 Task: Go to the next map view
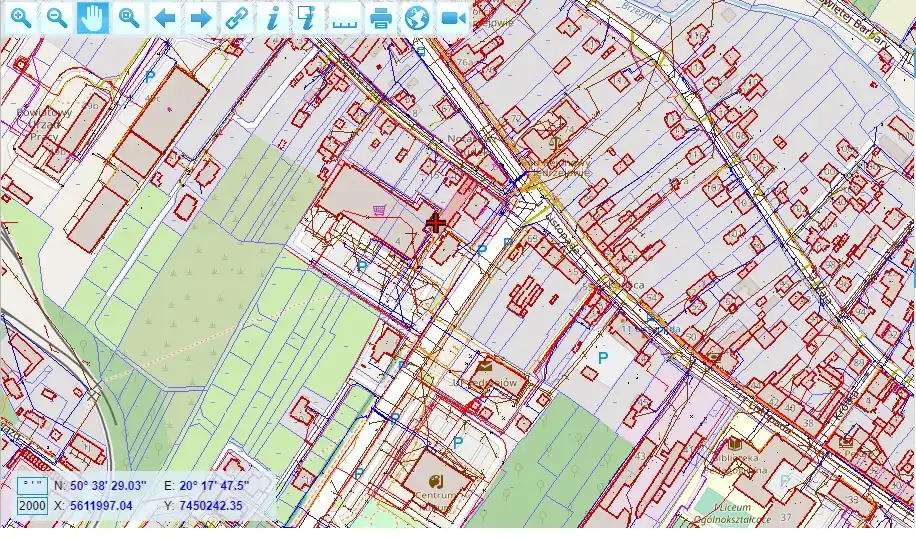[201, 18]
